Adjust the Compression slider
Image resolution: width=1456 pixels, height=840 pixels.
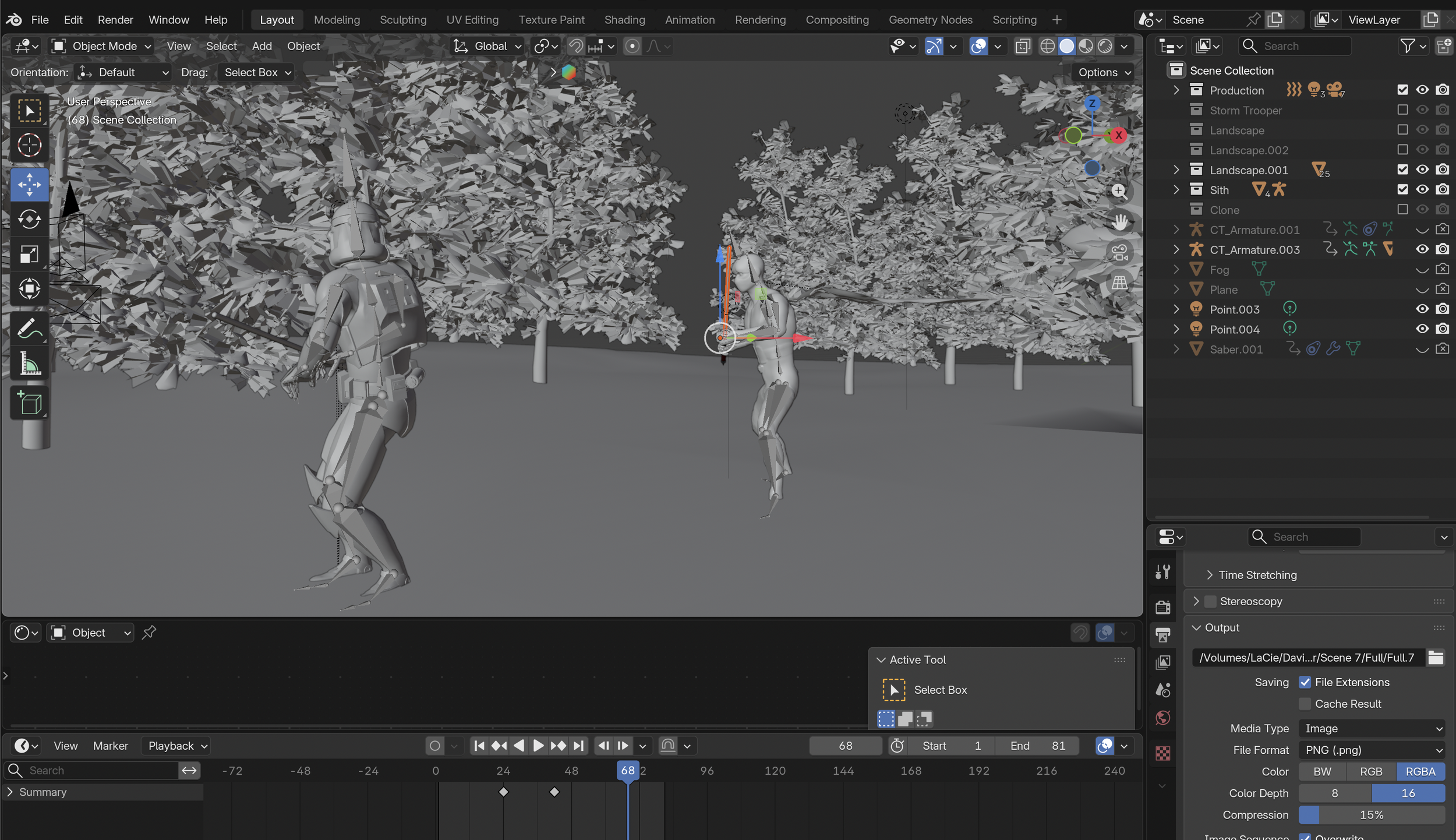[x=1372, y=815]
